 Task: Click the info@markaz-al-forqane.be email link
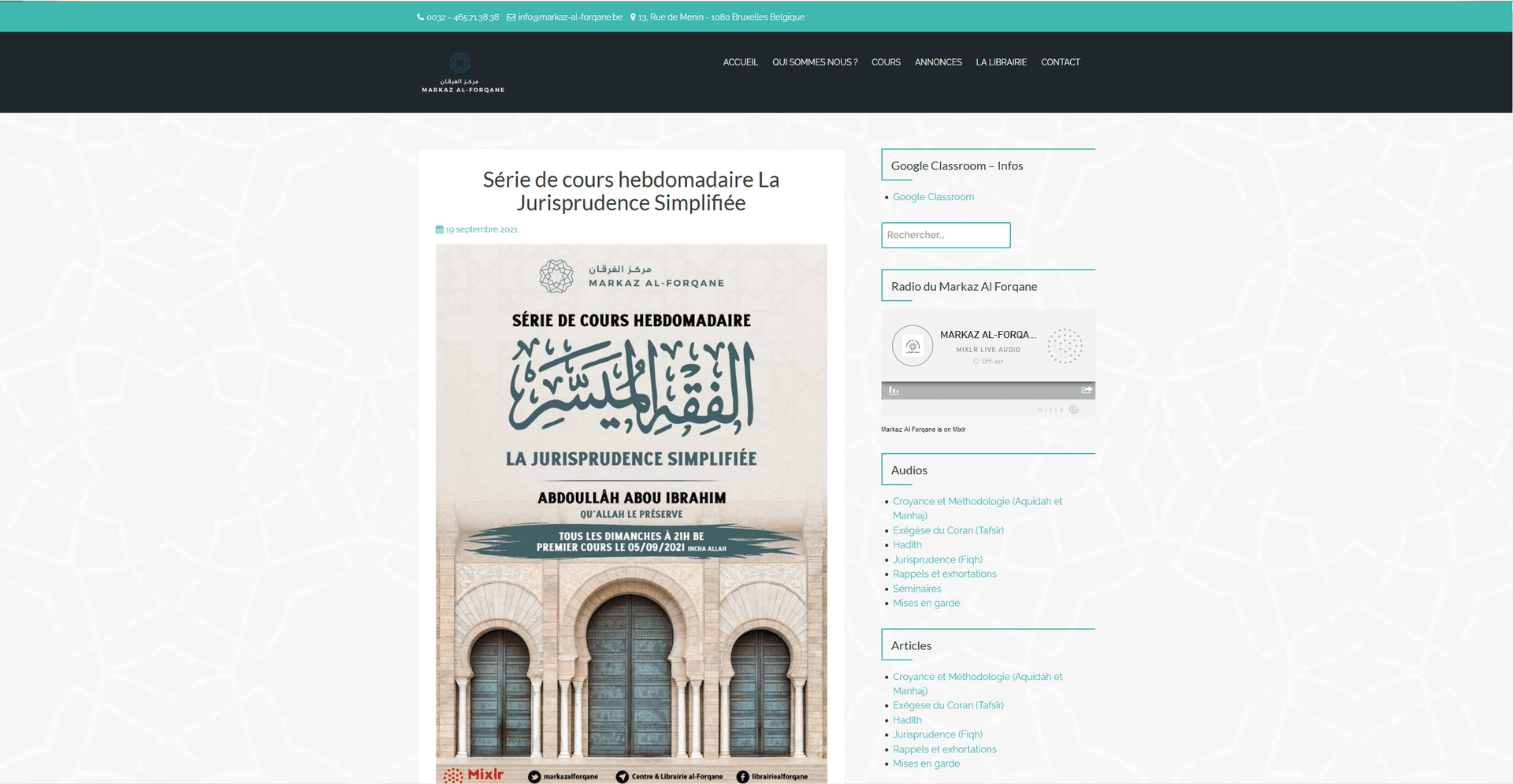click(x=570, y=17)
